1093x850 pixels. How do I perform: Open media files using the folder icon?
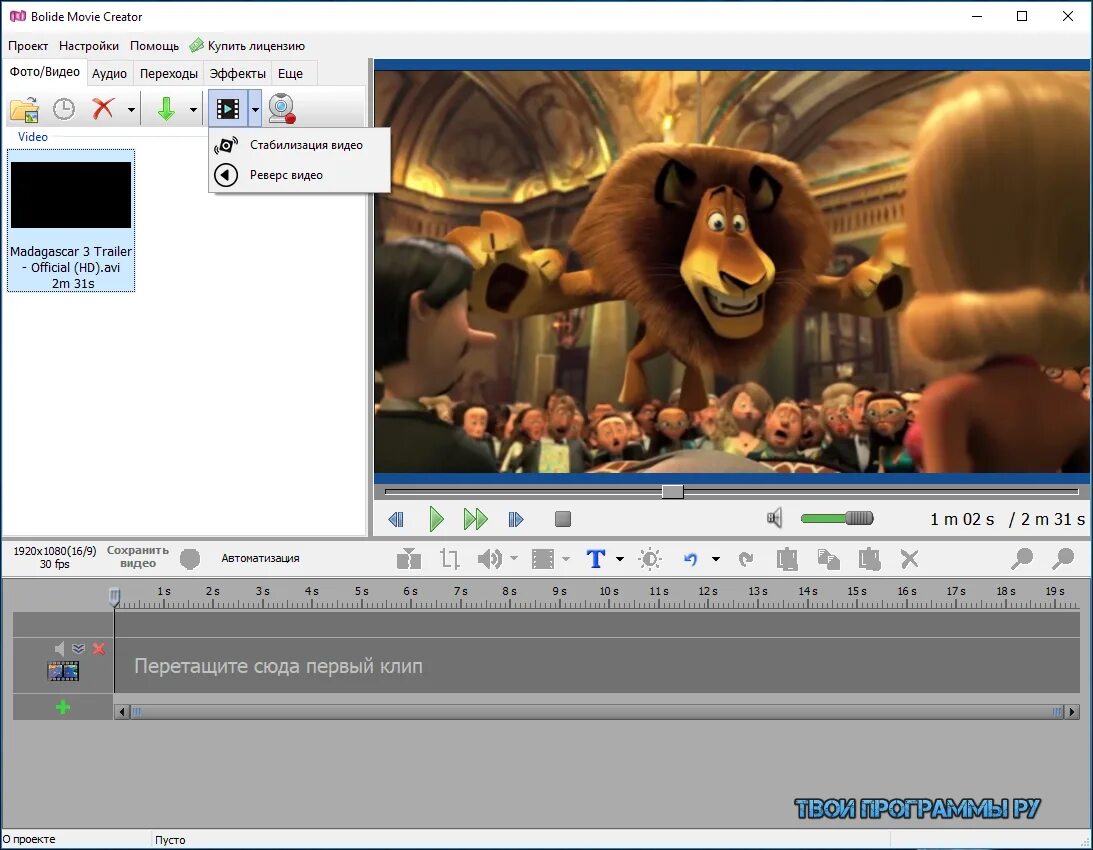[22, 108]
